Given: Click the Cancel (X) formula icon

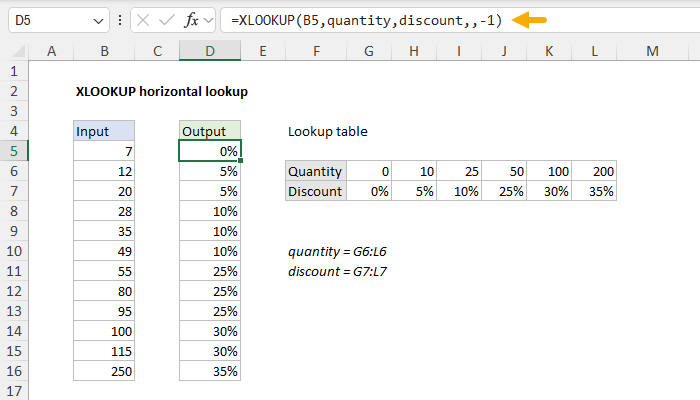Looking at the screenshot, I should coord(143,20).
